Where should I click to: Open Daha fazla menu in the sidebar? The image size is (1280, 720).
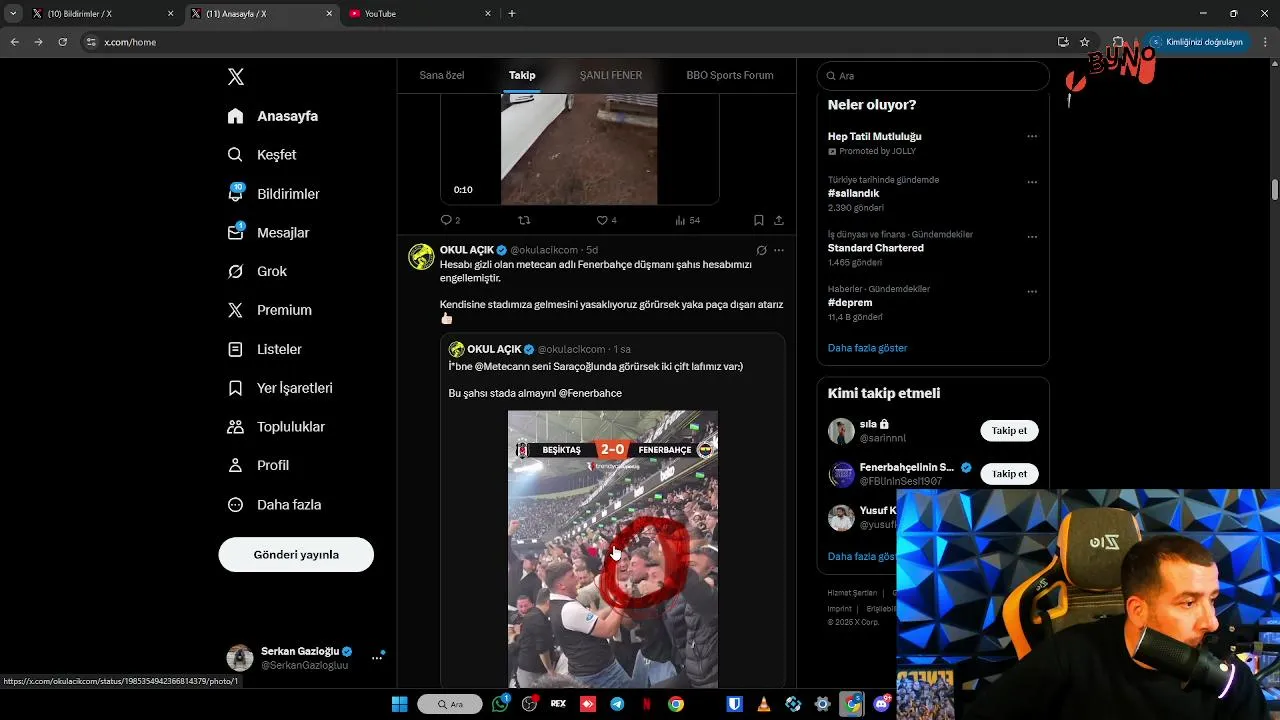pos(274,505)
